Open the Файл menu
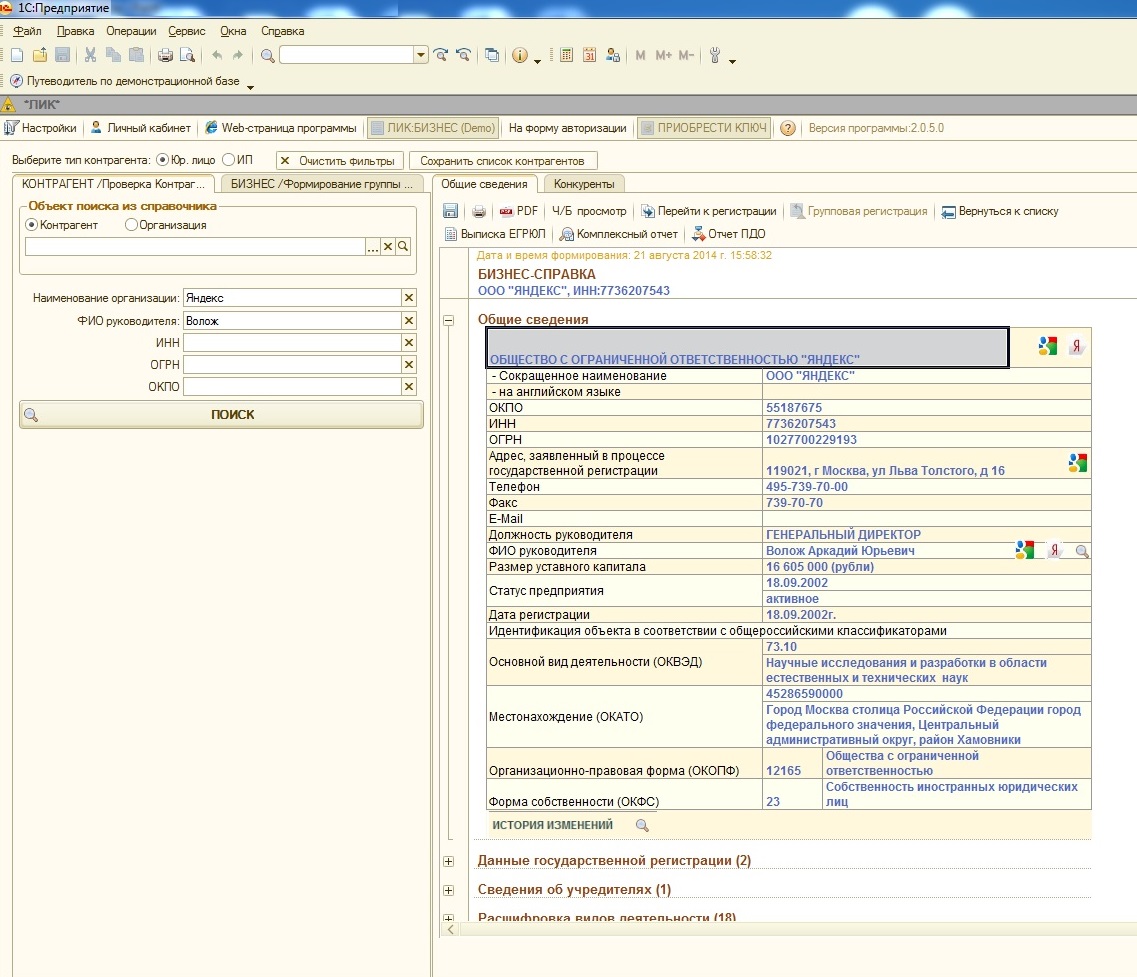 coord(27,31)
